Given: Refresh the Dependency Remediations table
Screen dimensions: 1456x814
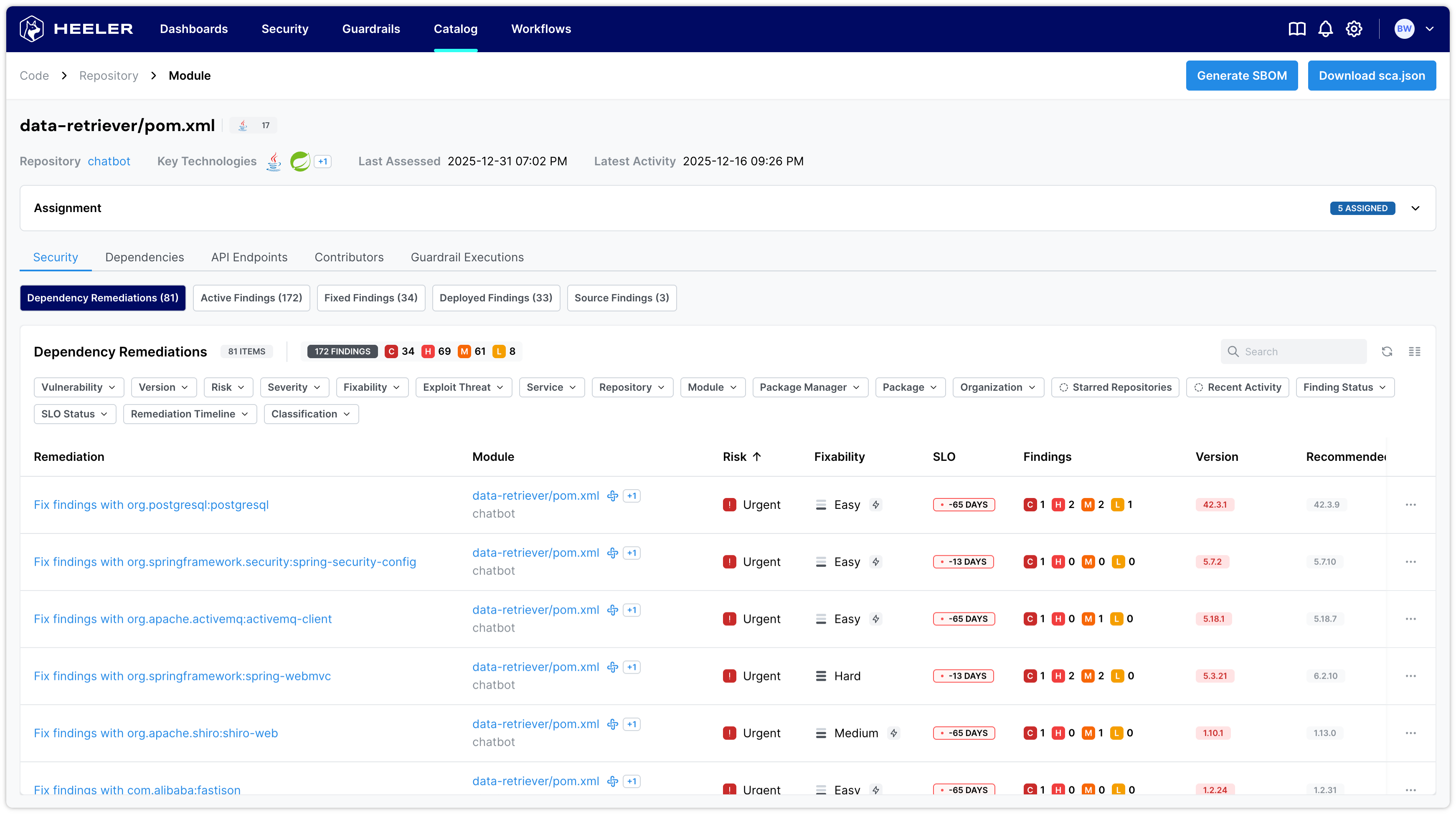Looking at the screenshot, I should tap(1387, 351).
